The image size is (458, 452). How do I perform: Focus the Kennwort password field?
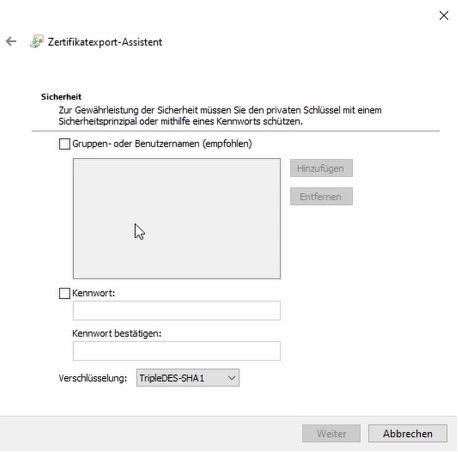[177, 310]
